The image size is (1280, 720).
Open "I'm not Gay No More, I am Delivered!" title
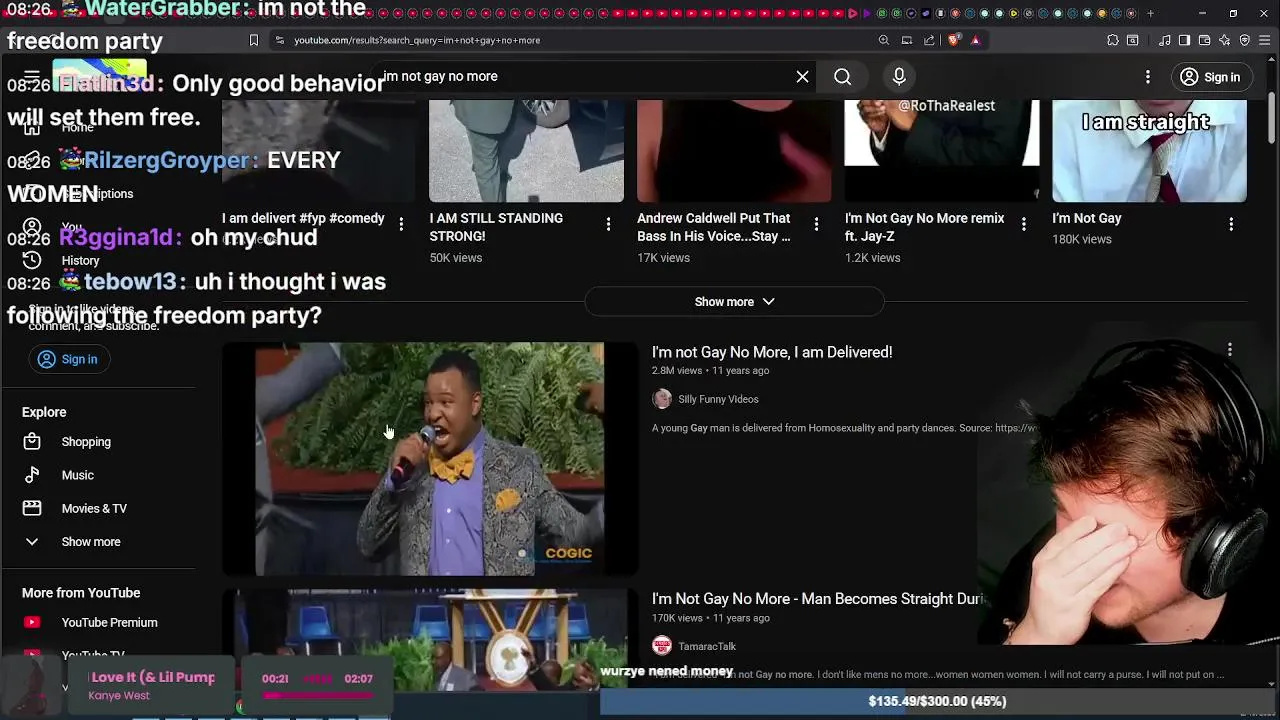pyautogui.click(x=772, y=352)
